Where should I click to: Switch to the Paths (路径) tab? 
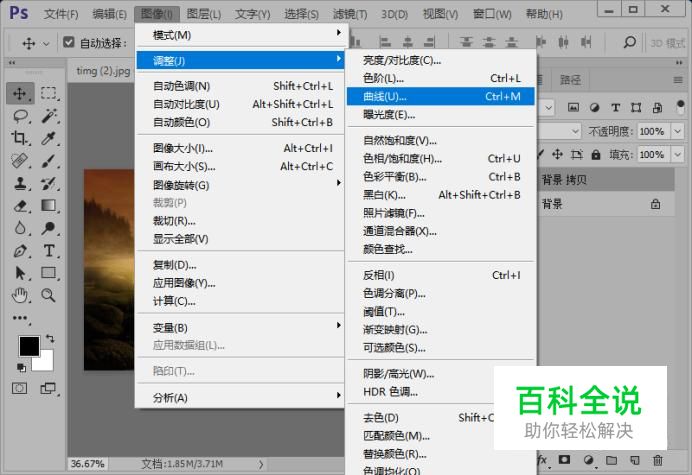click(x=570, y=80)
